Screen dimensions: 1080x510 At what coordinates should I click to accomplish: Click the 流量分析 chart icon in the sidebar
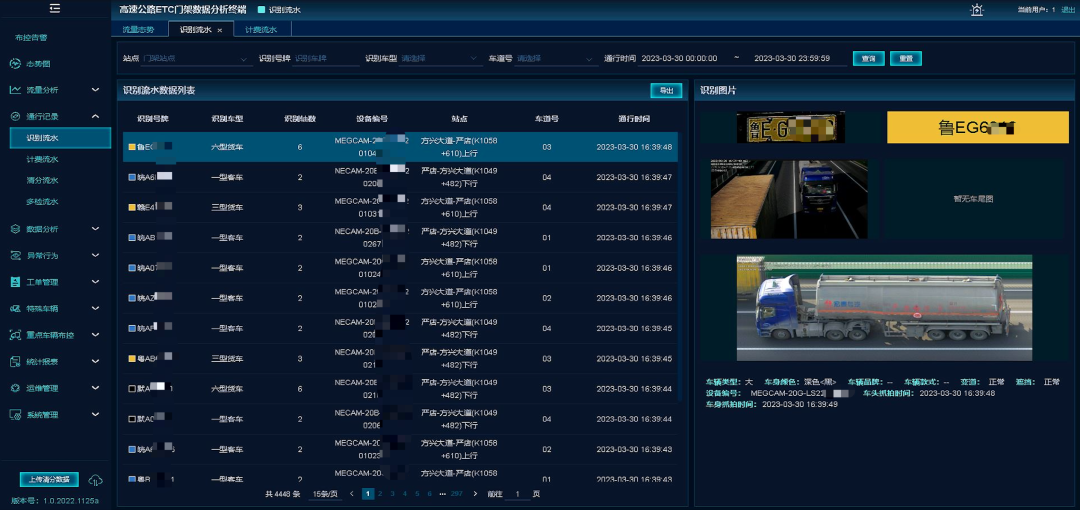pos(15,90)
